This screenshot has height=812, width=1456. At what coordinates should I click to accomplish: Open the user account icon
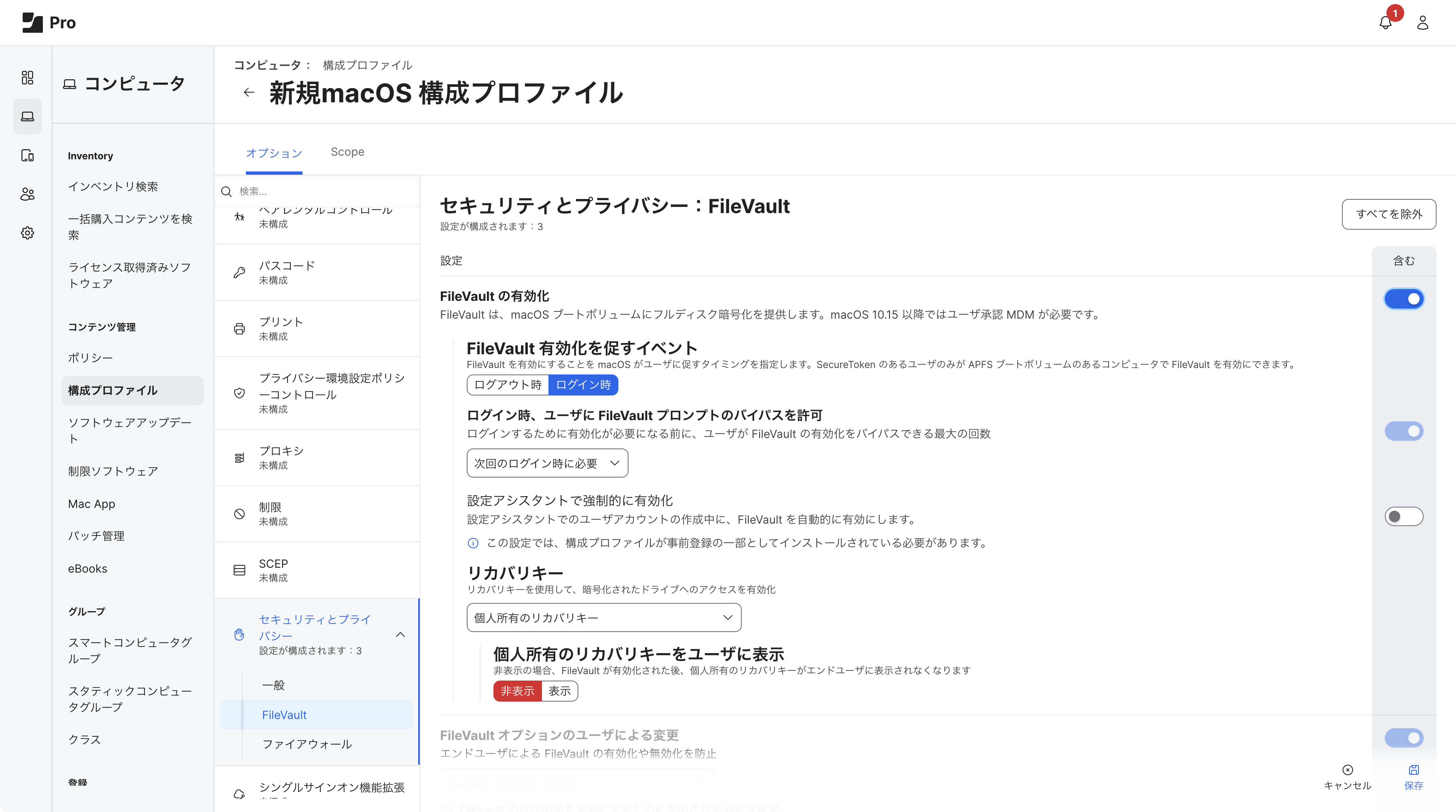[x=1422, y=23]
